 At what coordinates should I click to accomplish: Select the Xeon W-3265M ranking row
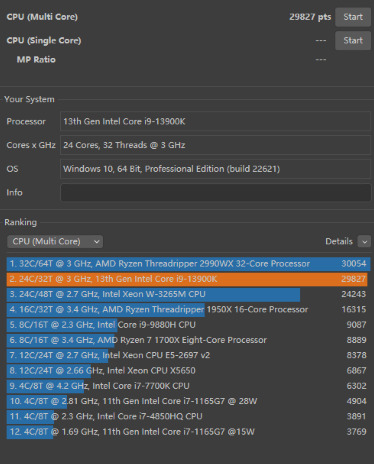[188, 294]
